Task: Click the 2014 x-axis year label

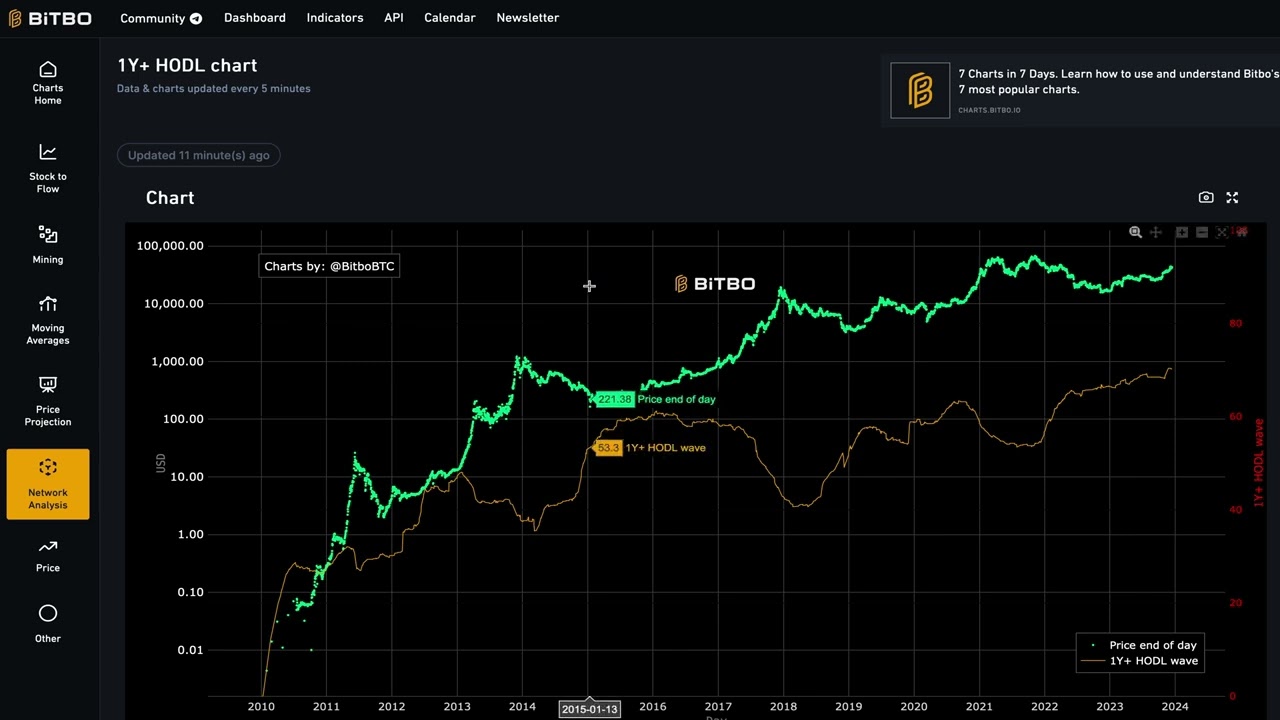Action: pyautogui.click(x=522, y=707)
